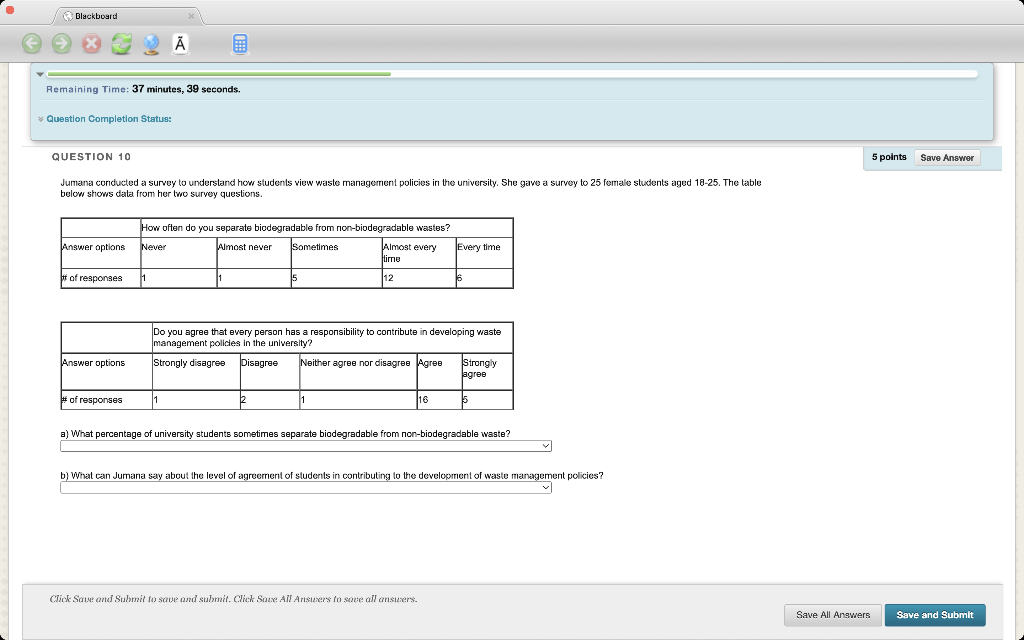The image size is (1024, 640).
Task: Select the Blackboard tab
Action: tap(127, 16)
